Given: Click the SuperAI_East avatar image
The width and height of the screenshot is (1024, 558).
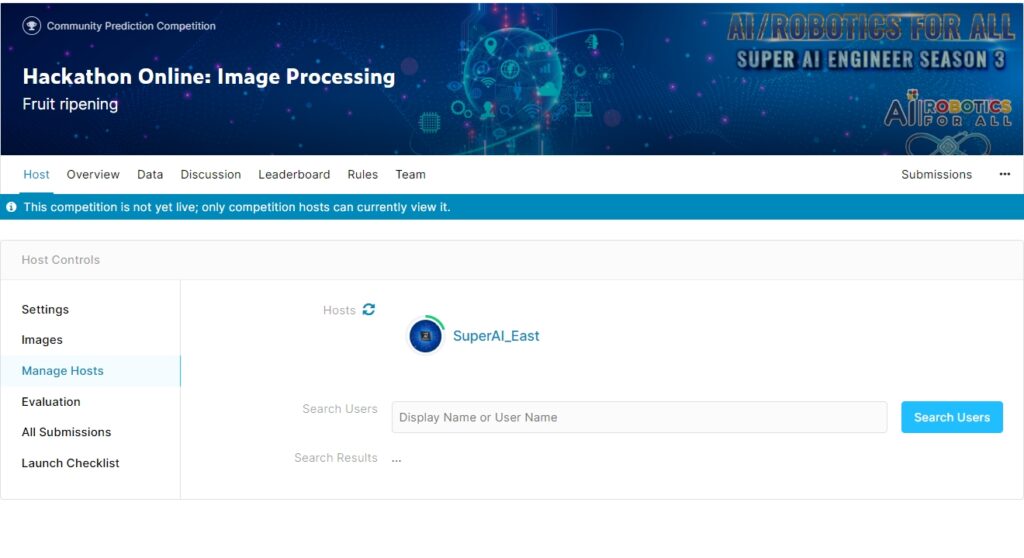Looking at the screenshot, I should (425, 336).
